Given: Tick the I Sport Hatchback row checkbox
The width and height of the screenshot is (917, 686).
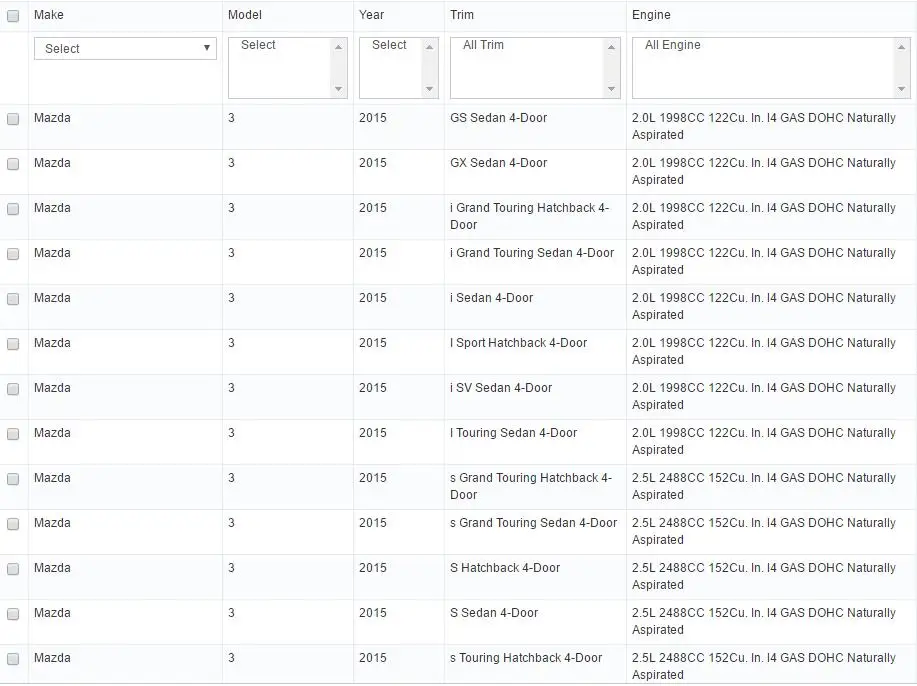Looking at the screenshot, I should [x=13, y=344].
